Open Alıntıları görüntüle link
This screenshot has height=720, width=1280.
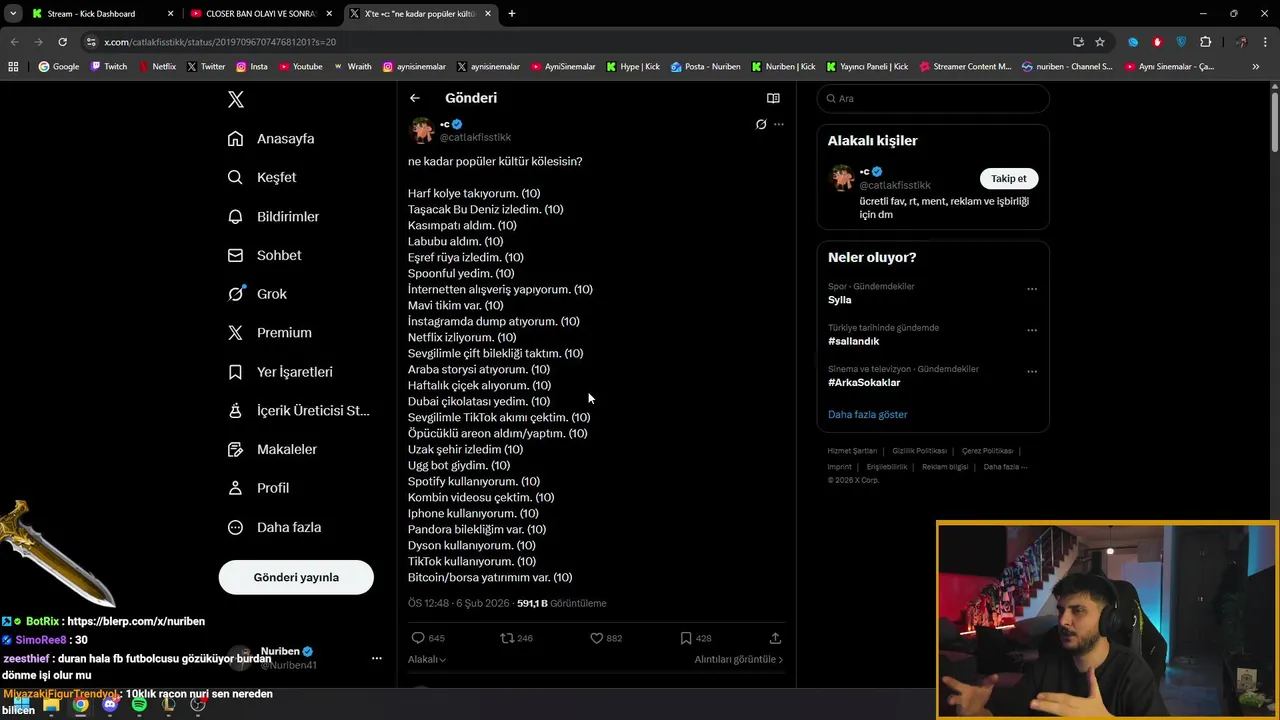click(739, 659)
